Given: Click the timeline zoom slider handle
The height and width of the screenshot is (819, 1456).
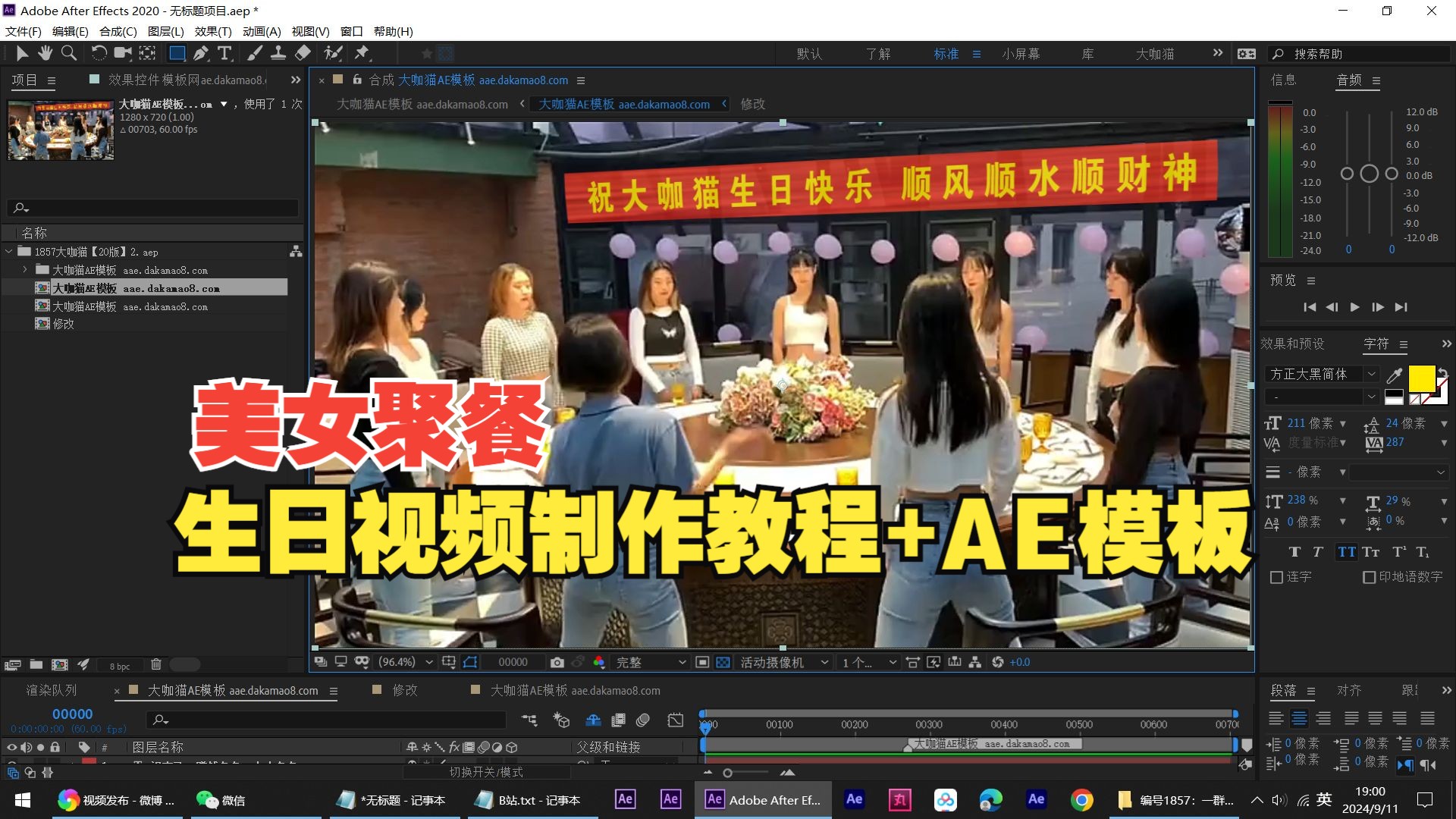Looking at the screenshot, I should (x=728, y=773).
